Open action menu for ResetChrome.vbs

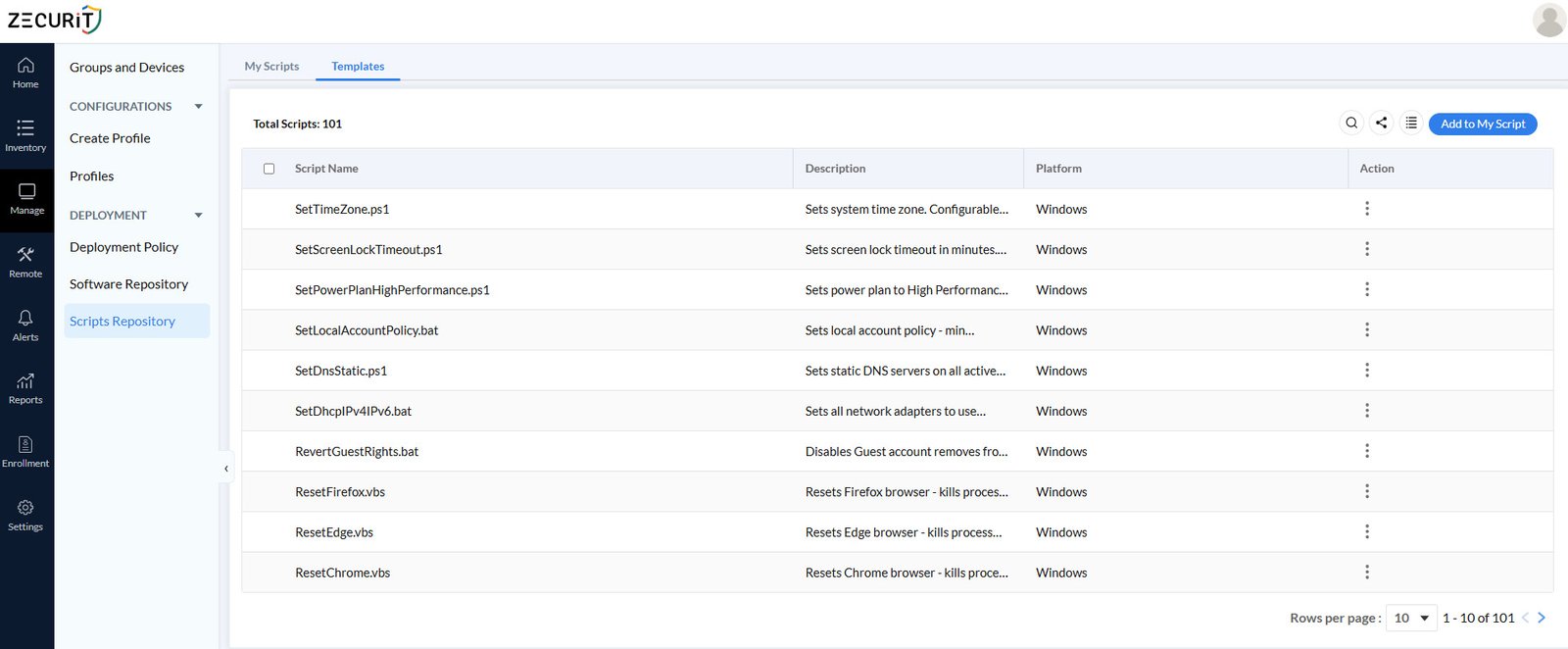(1367, 573)
